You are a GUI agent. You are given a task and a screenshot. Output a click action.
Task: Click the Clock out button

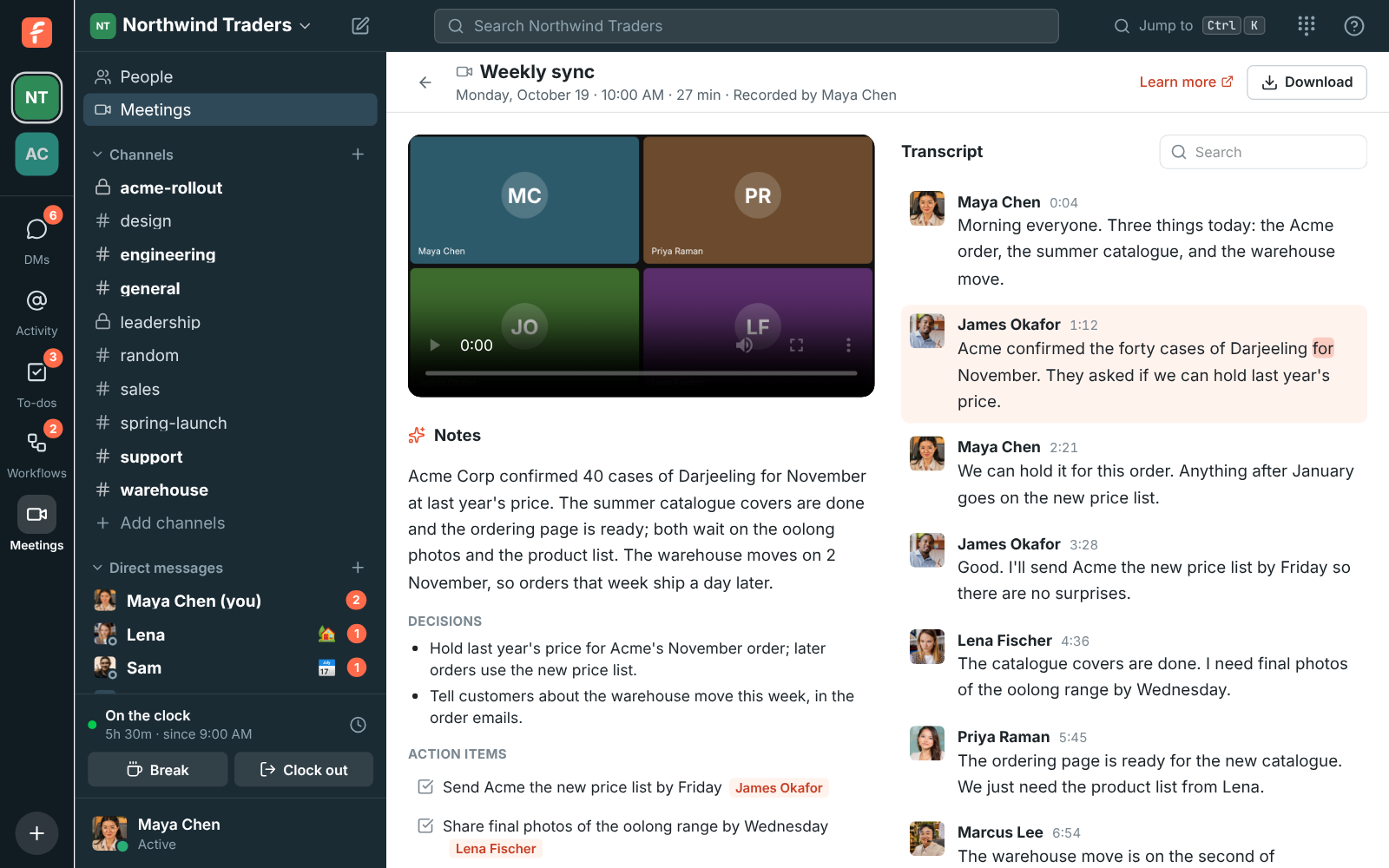tap(304, 770)
